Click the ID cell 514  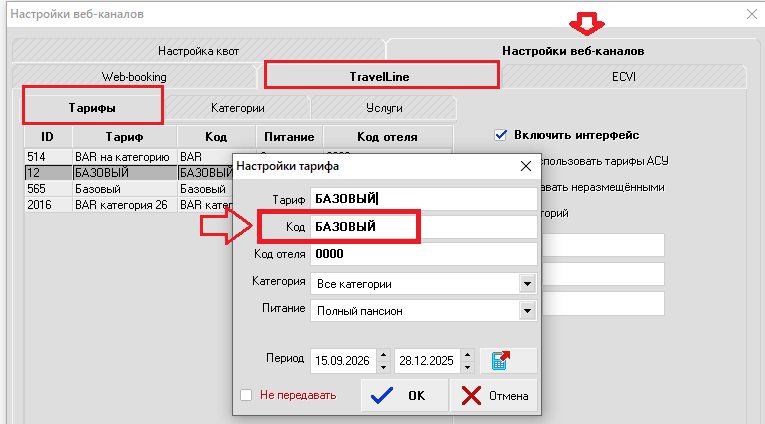coord(48,157)
